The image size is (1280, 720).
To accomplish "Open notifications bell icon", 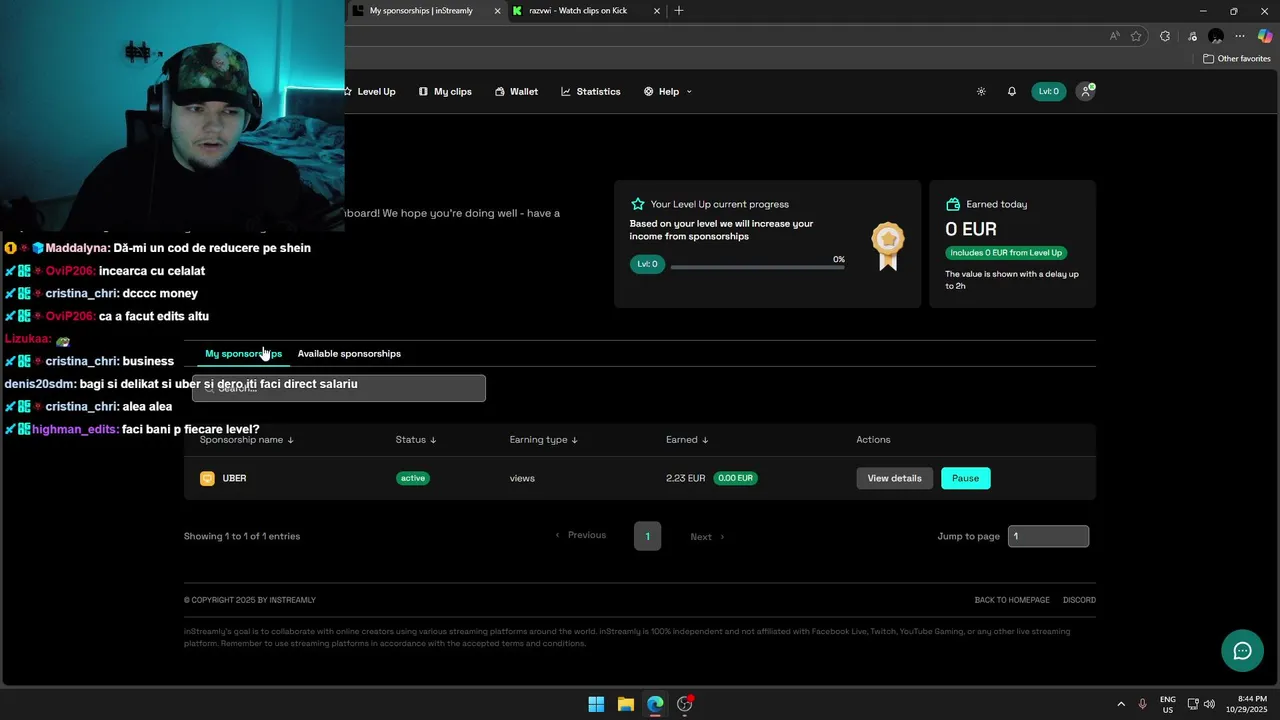I will tap(1011, 91).
